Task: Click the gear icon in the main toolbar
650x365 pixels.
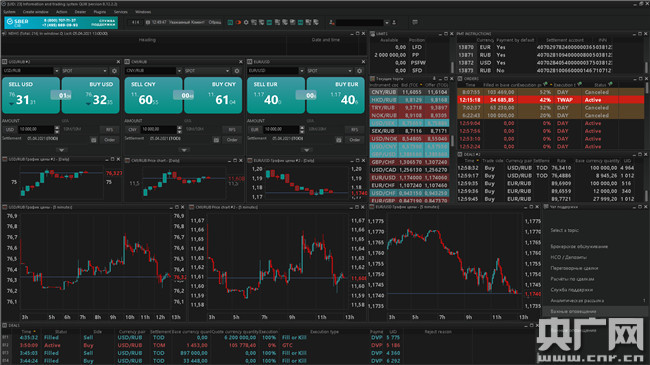Action: (246, 22)
